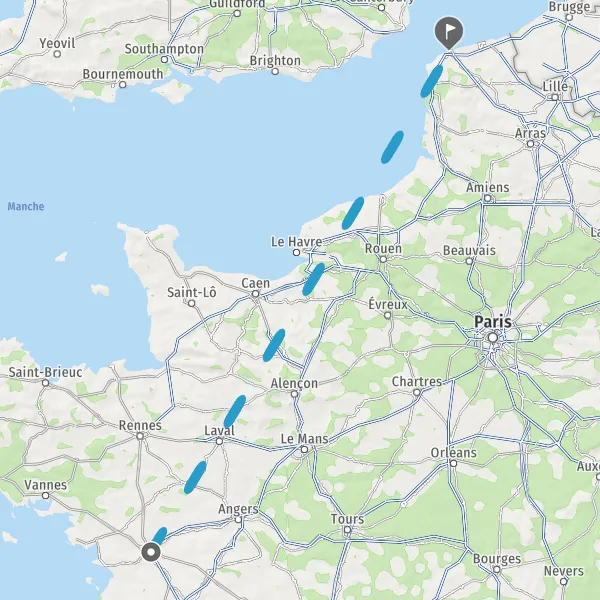Screen dimensions: 600x600
Task: Click the Saint-Brieuc city label
Action: (x=46, y=372)
